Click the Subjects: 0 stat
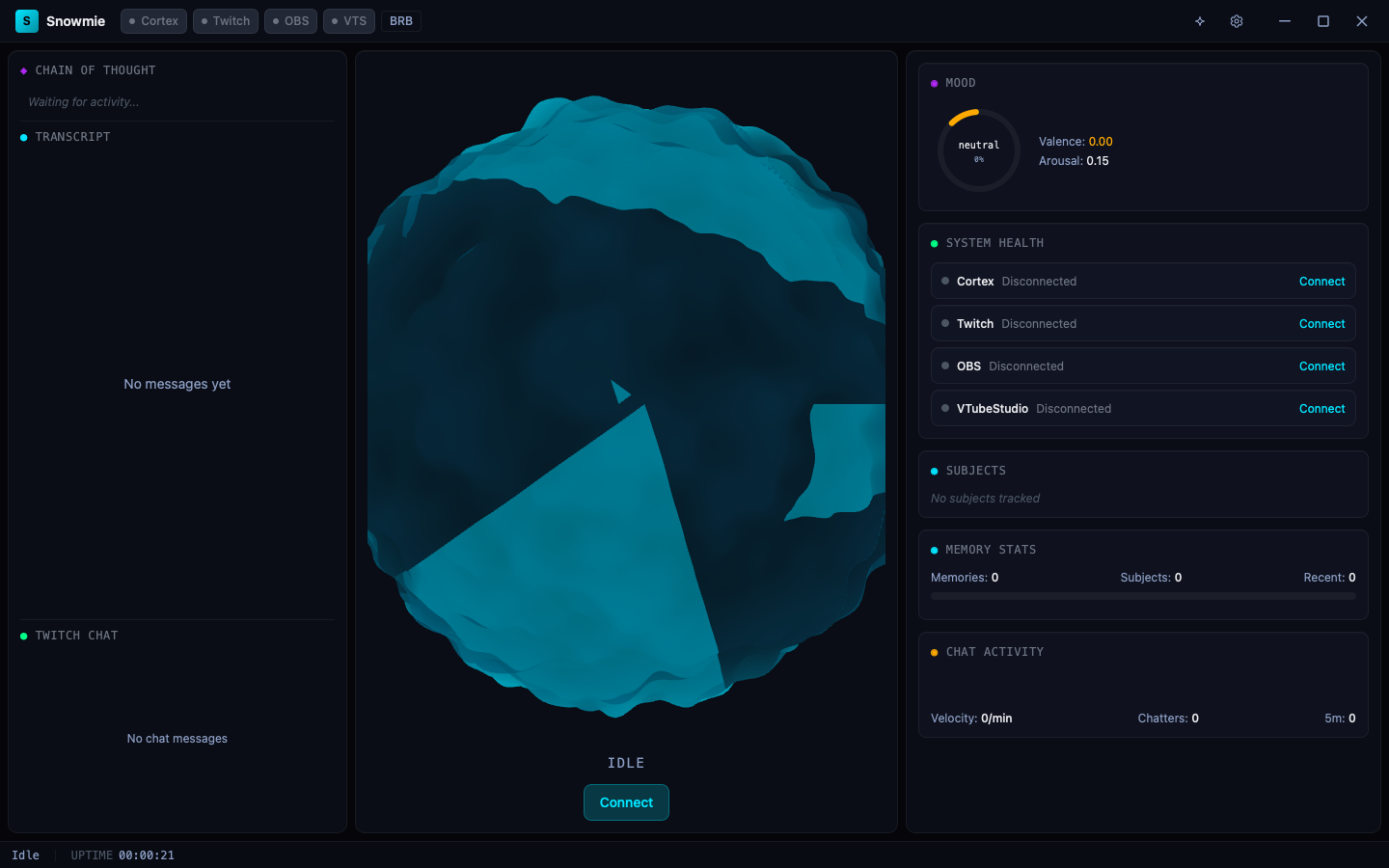 pyautogui.click(x=1151, y=578)
